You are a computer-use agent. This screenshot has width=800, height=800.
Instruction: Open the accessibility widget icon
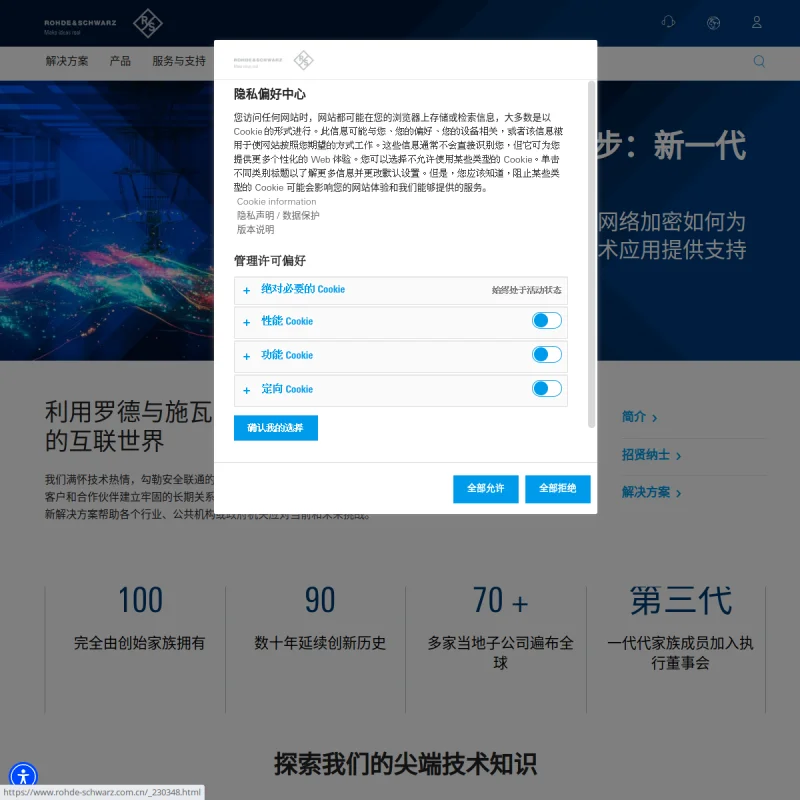(x=23, y=776)
